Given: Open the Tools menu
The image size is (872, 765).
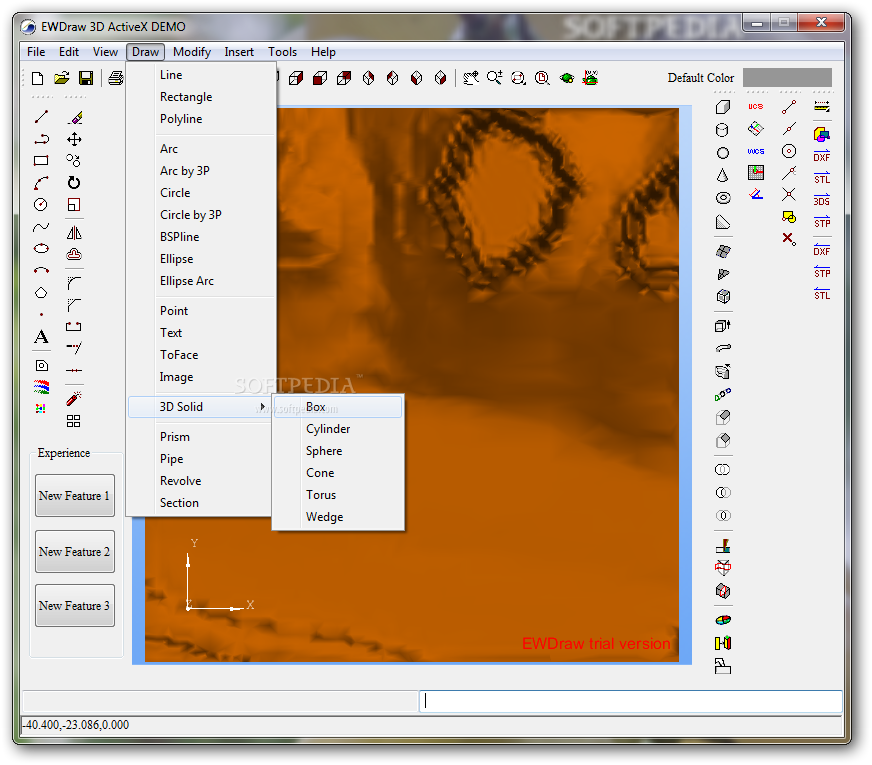Looking at the screenshot, I should pos(283,52).
